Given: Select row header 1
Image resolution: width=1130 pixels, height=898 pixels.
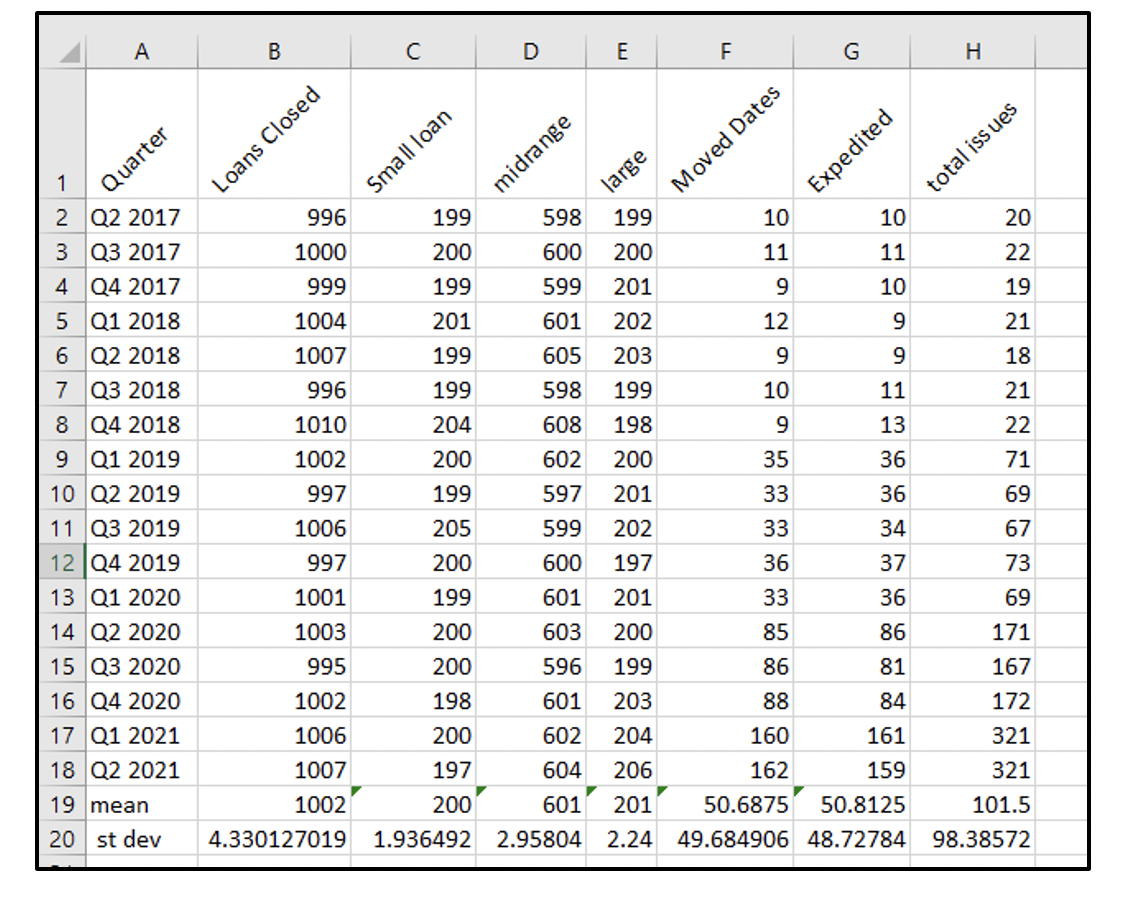Looking at the screenshot, I should click(62, 180).
